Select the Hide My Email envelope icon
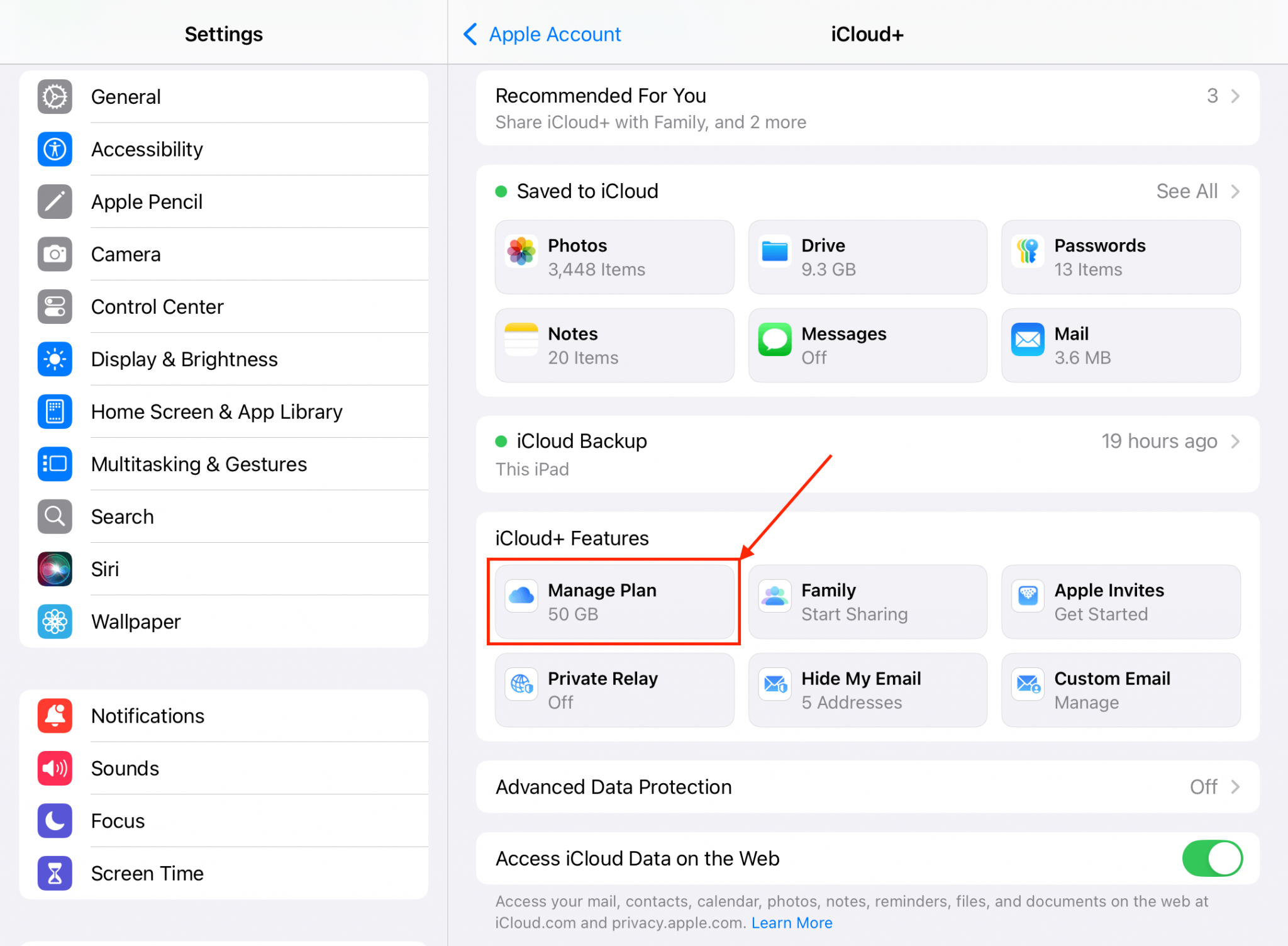1288x946 pixels. pos(775,685)
